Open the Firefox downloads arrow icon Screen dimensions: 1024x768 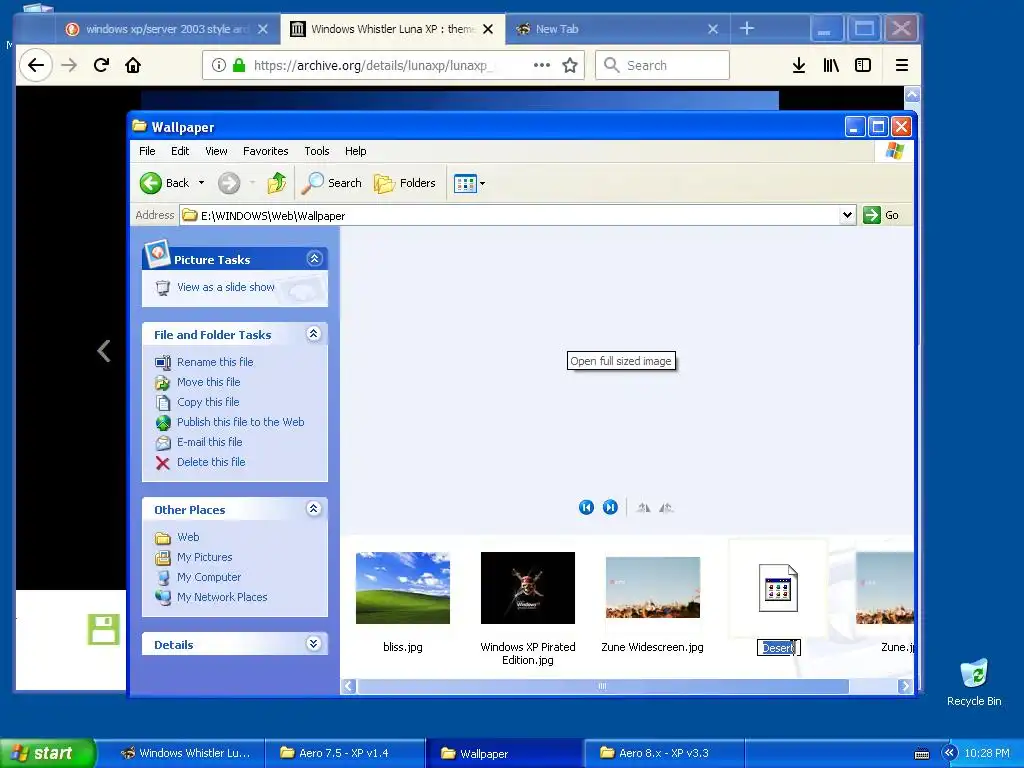click(x=799, y=65)
